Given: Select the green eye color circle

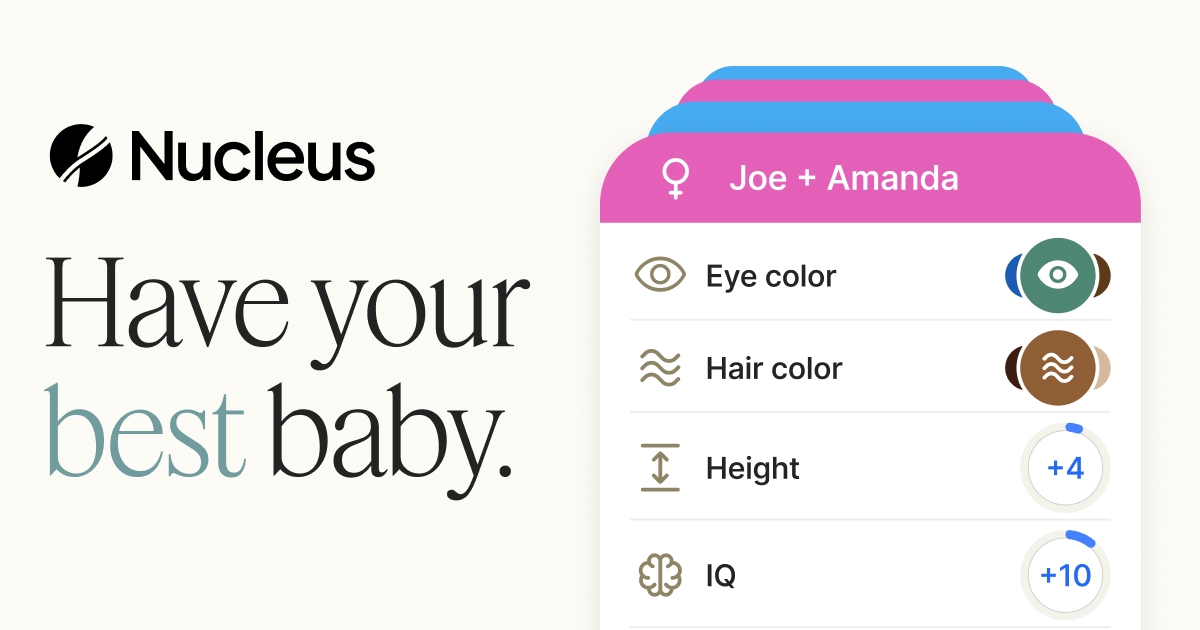Looking at the screenshot, I should [1058, 275].
